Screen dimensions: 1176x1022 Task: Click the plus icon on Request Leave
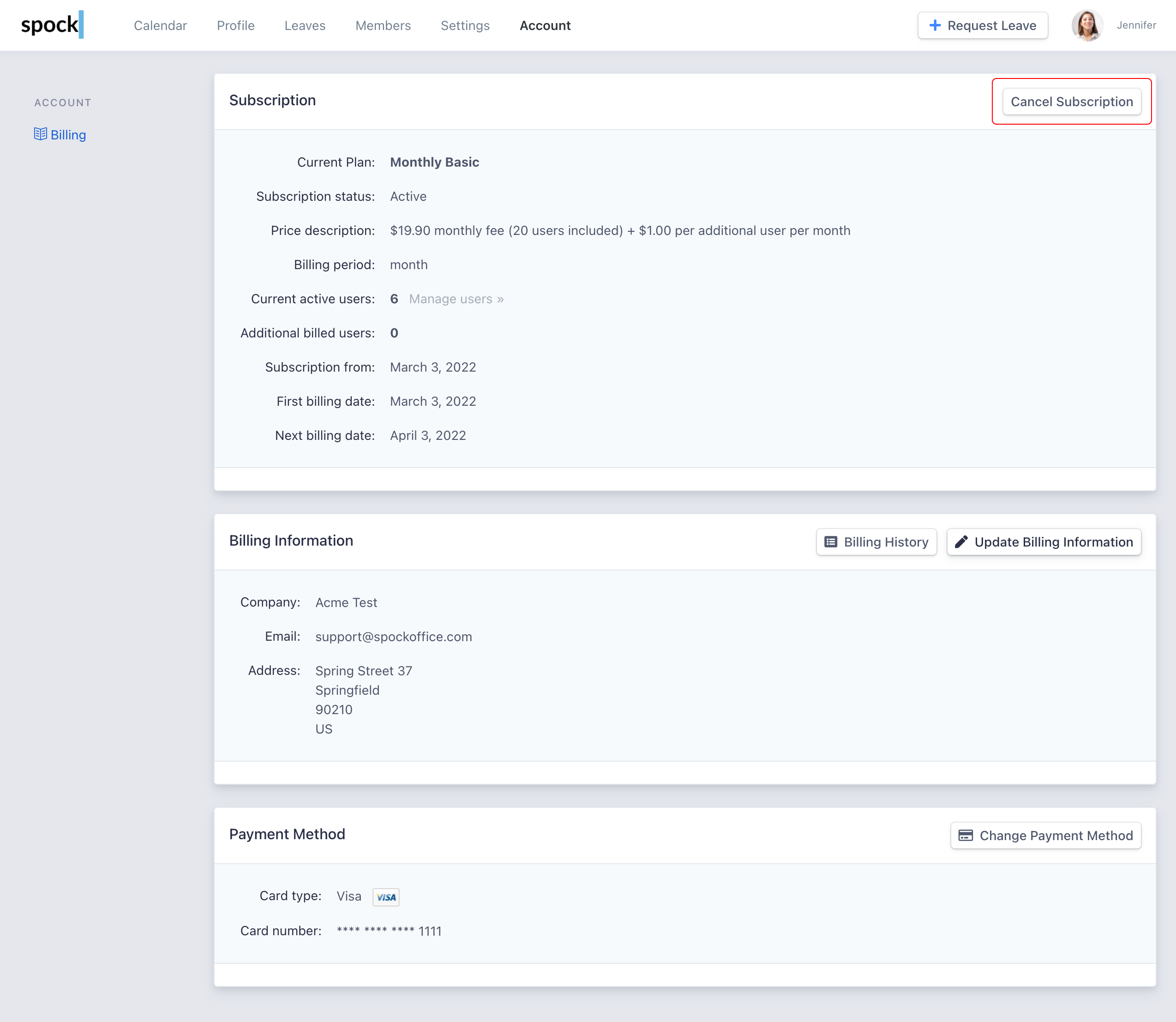point(935,26)
